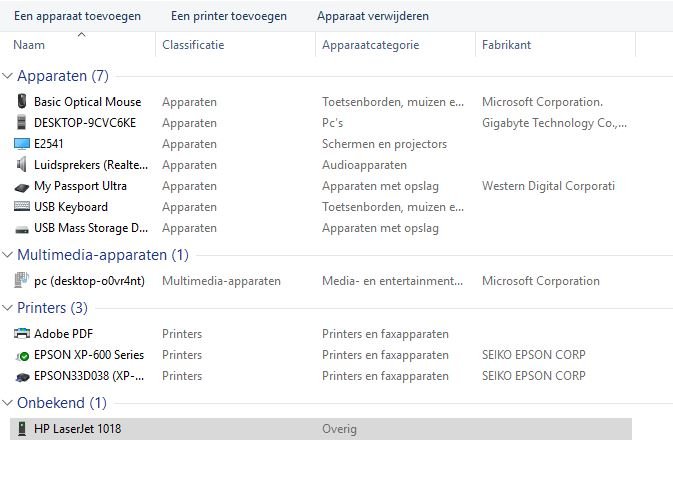Select the USB Mass Storage D... name
This screenshot has height=482, width=673.
[91, 228]
